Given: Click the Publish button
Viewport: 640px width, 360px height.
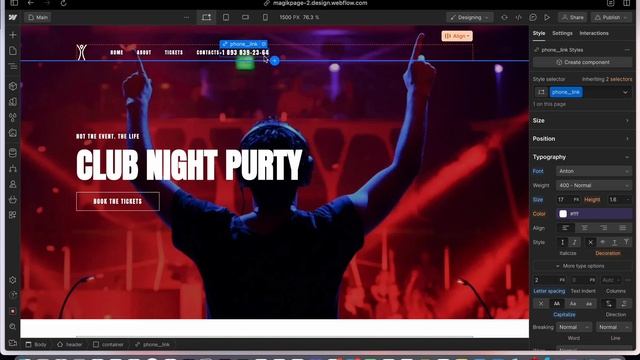Looking at the screenshot, I should (x=611, y=17).
